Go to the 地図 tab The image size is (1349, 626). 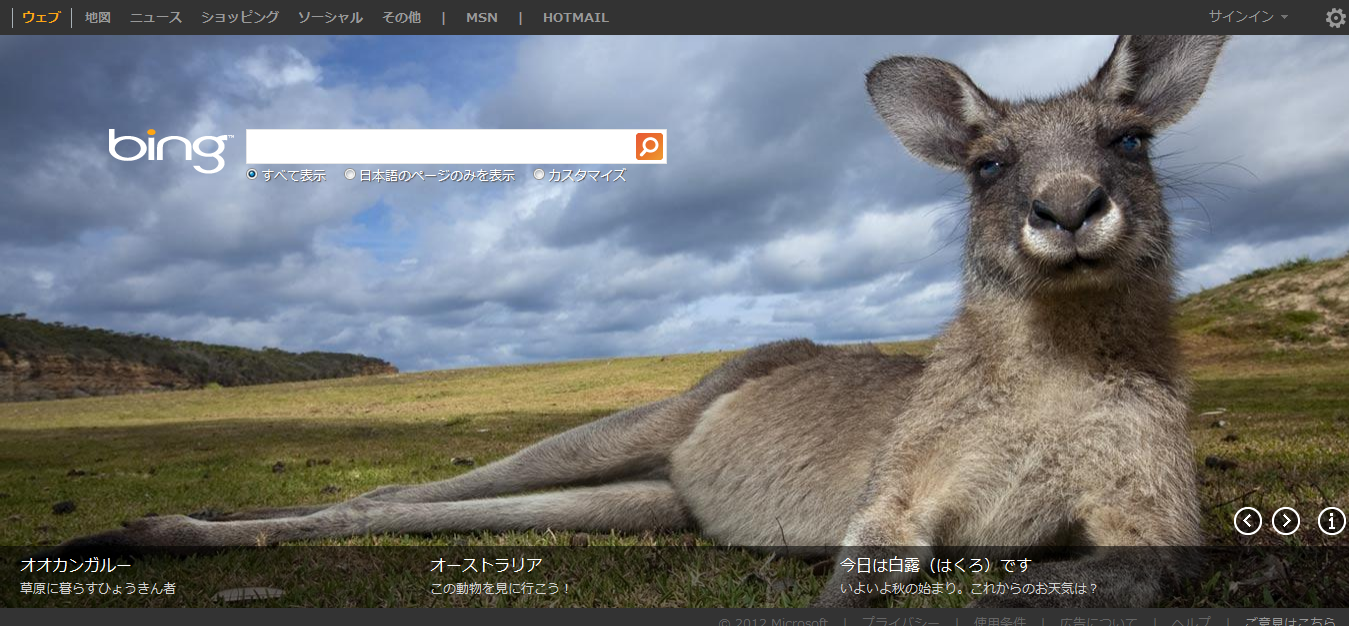point(98,17)
